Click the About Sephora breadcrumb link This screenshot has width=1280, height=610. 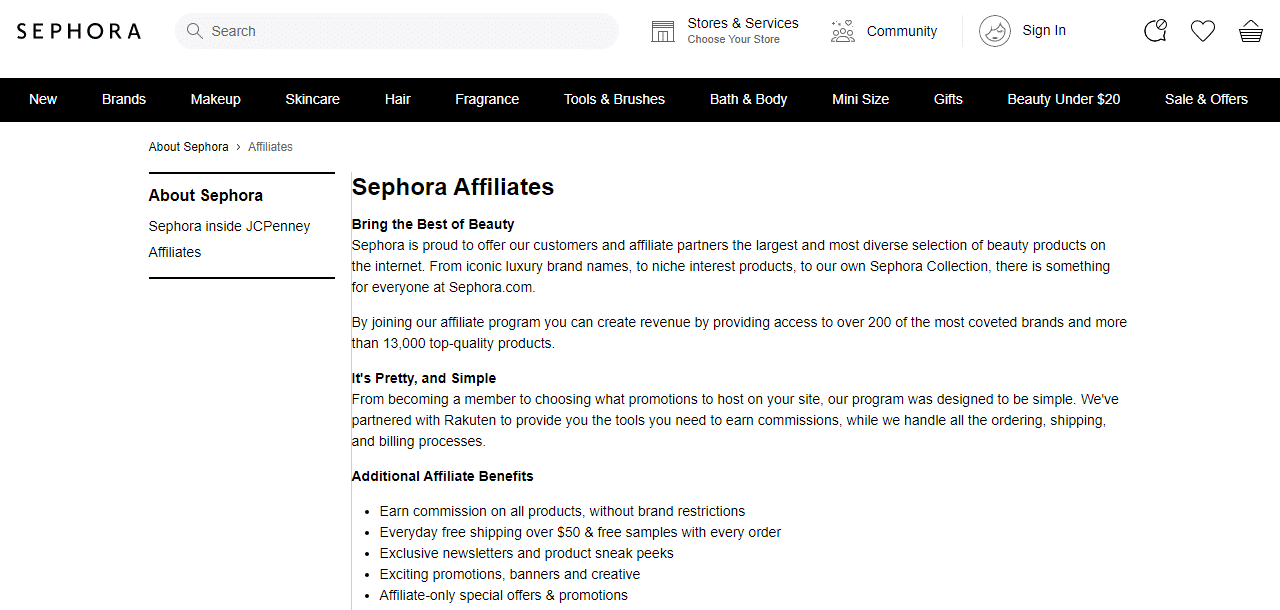pos(189,147)
